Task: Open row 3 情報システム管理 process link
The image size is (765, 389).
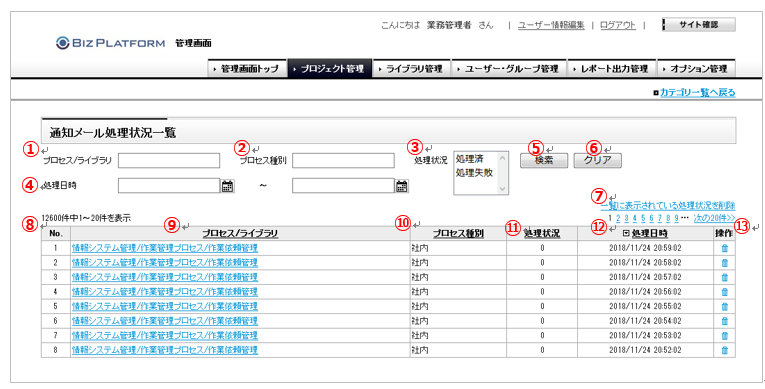Action: 165,277
